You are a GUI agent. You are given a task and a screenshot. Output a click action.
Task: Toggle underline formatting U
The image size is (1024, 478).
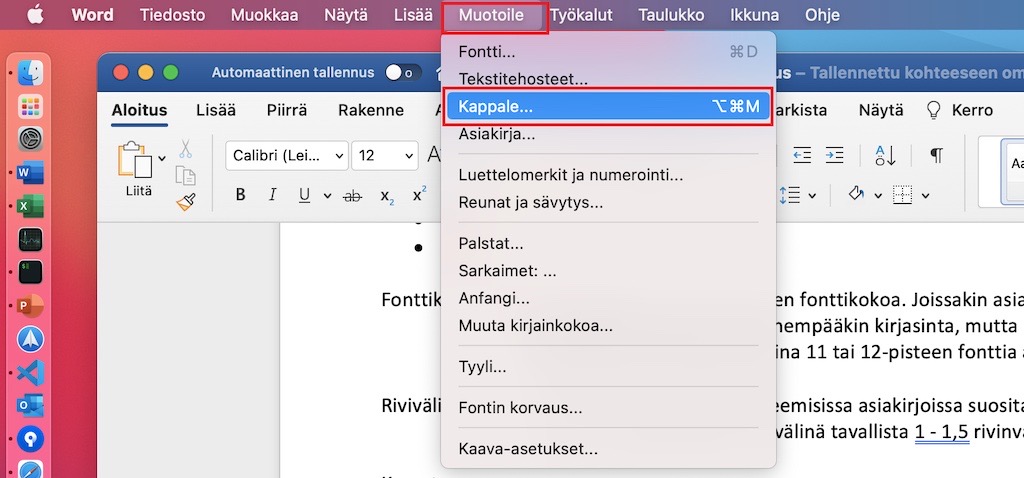pyautogui.click(x=304, y=195)
